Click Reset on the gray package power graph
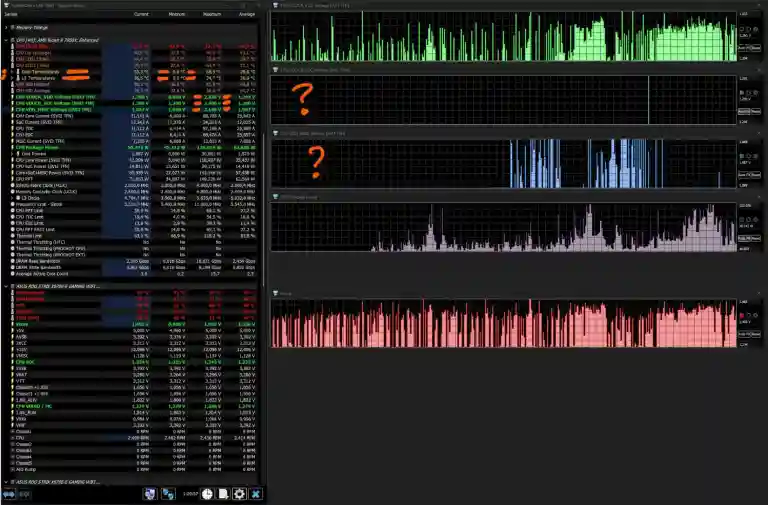The image size is (768, 505). tap(756, 239)
